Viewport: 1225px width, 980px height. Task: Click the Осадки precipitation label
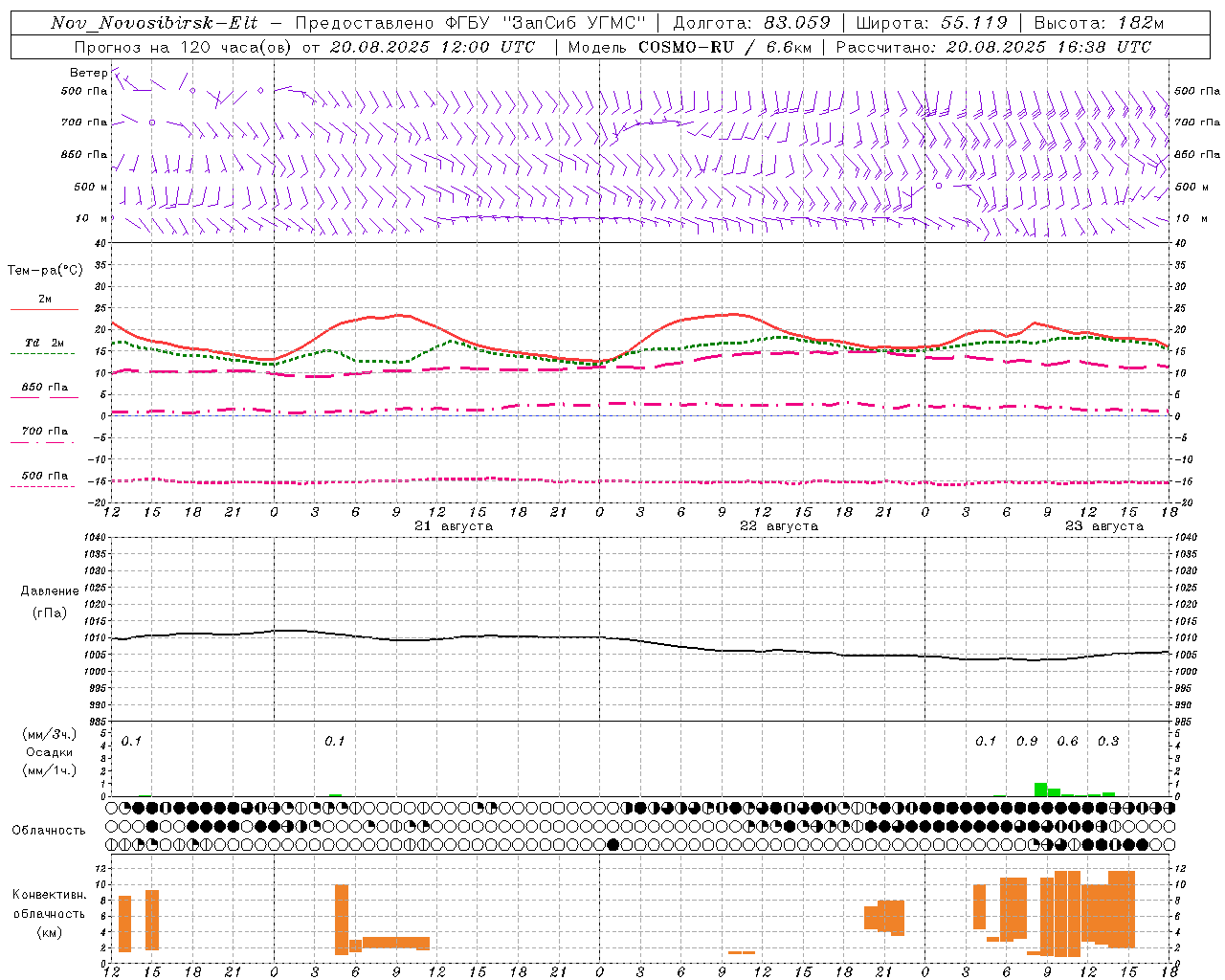(x=50, y=752)
